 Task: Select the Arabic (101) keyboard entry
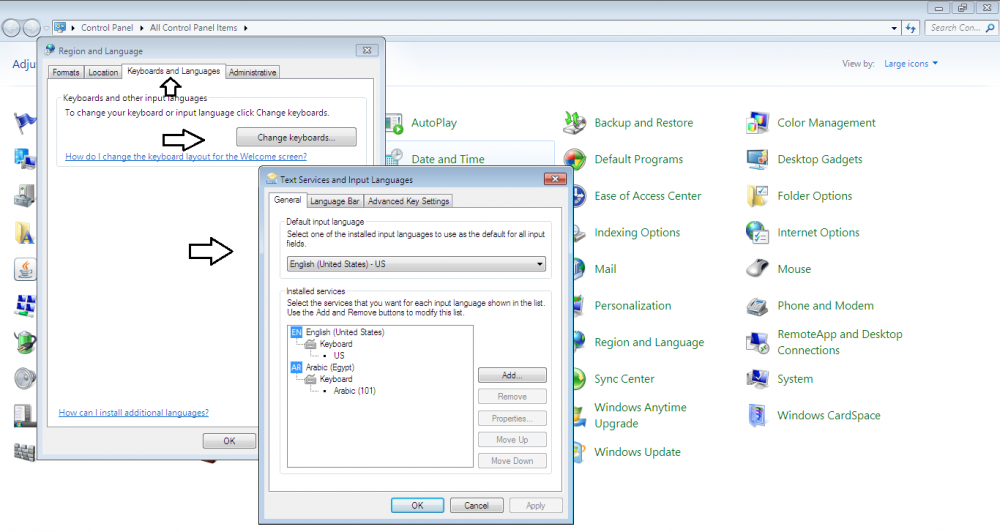pos(355,390)
